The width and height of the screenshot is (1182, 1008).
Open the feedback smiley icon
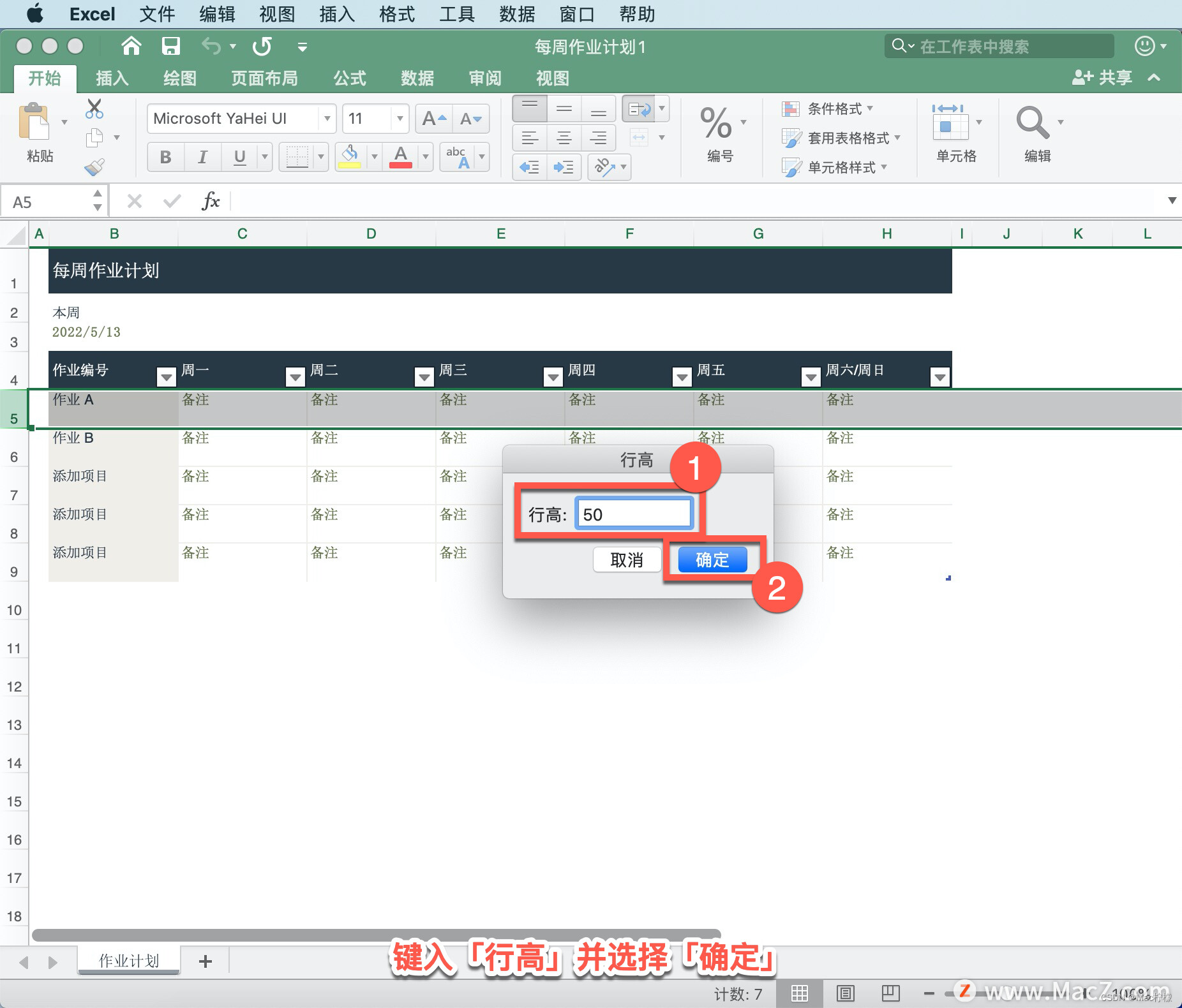1144,46
